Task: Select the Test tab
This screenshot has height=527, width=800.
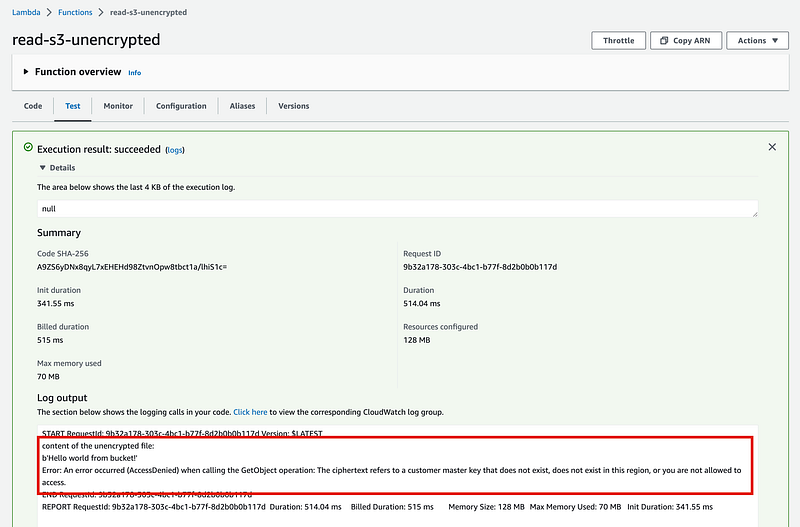Action: [x=72, y=106]
